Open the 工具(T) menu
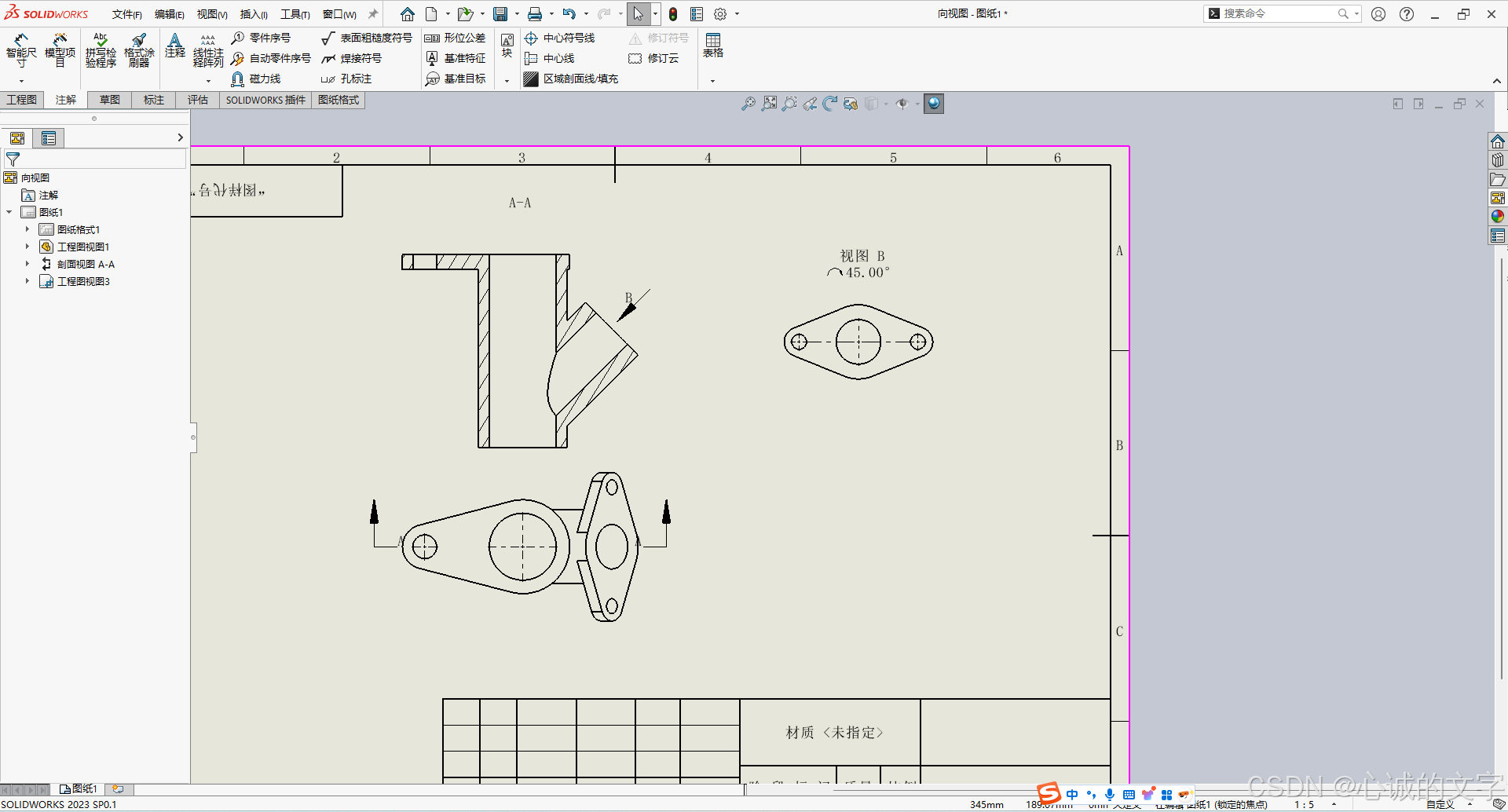1508x812 pixels. click(295, 14)
